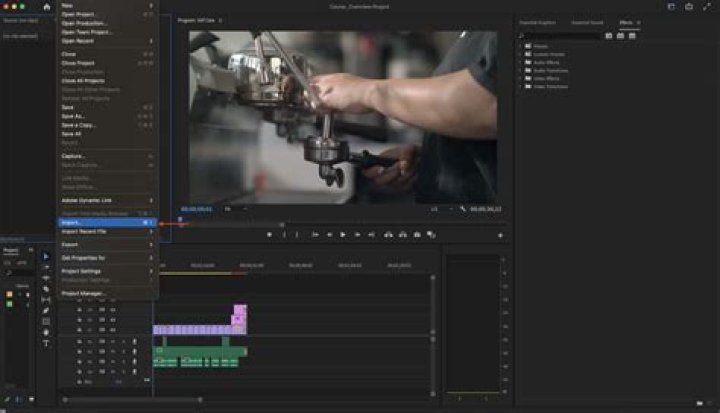Image resolution: width=720 pixels, height=413 pixels.
Task: Open the Workspaces icon at top right
Action: 671,6
